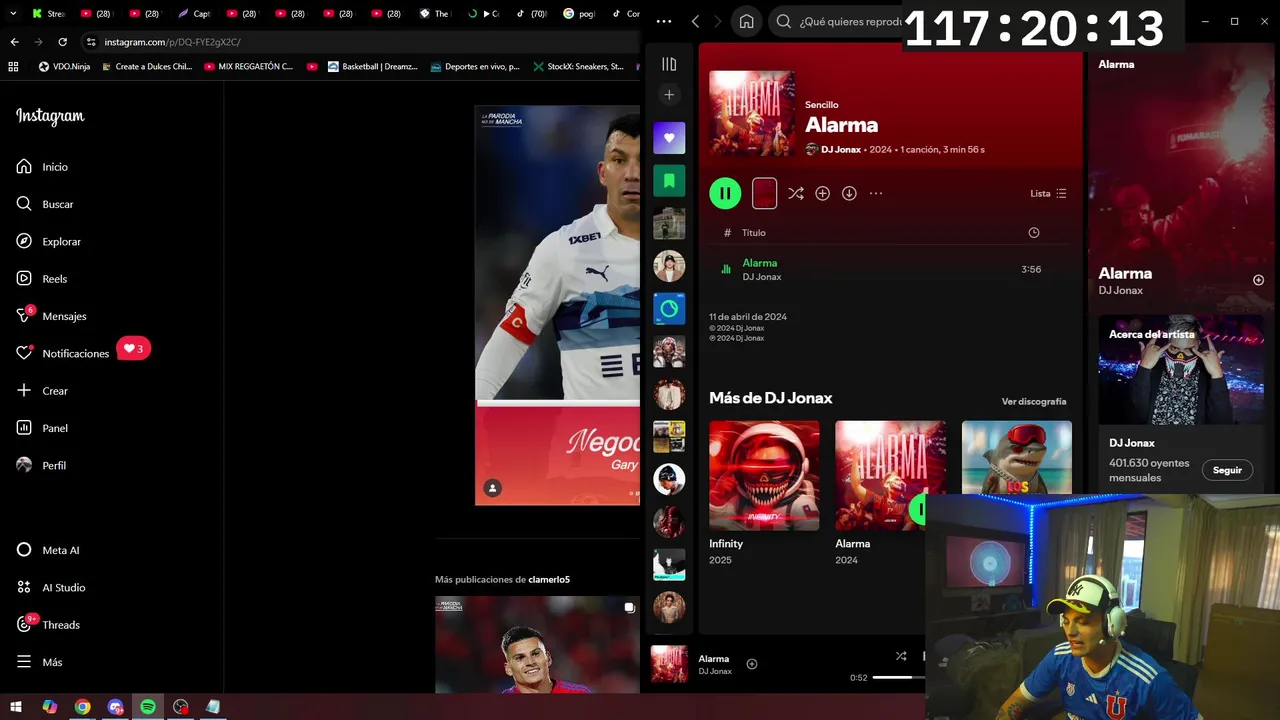Expand the Más menu in Instagram
This screenshot has height=720, width=1280.
[x=39, y=662]
